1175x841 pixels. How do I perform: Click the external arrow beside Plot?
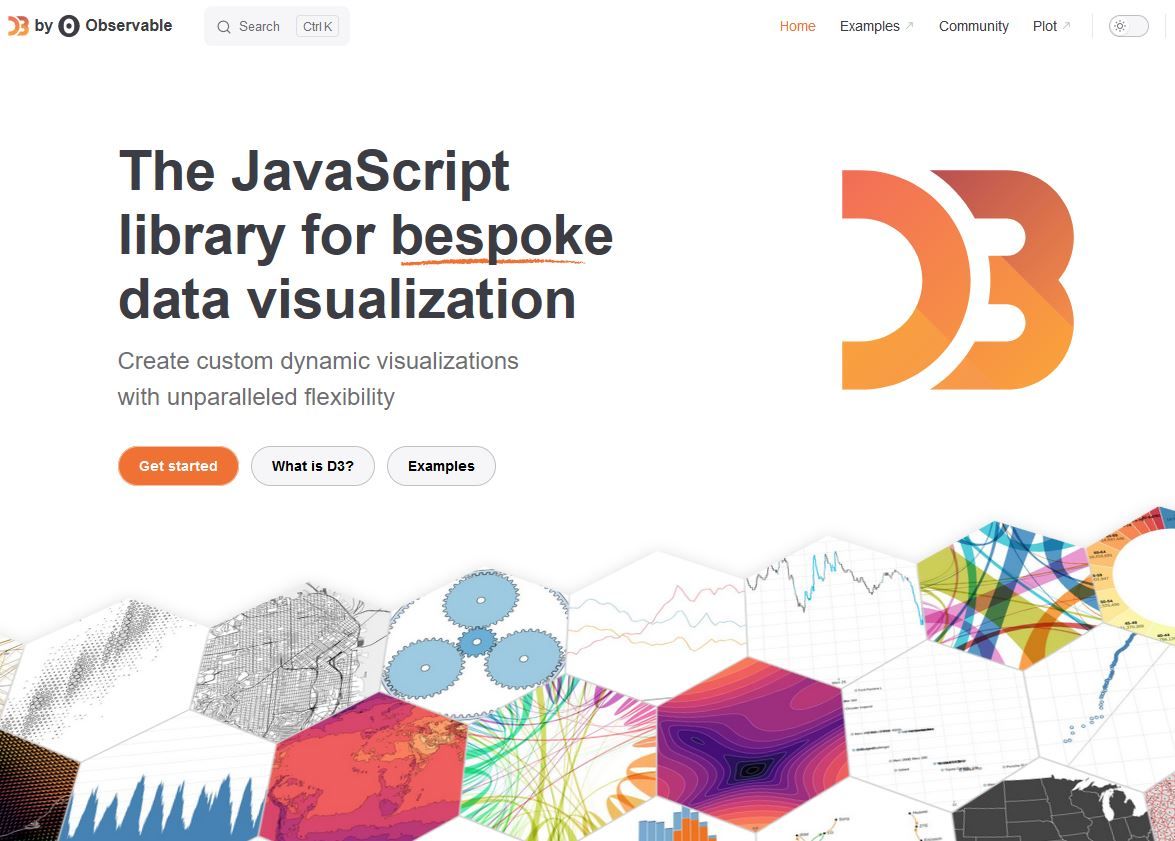1066,25
